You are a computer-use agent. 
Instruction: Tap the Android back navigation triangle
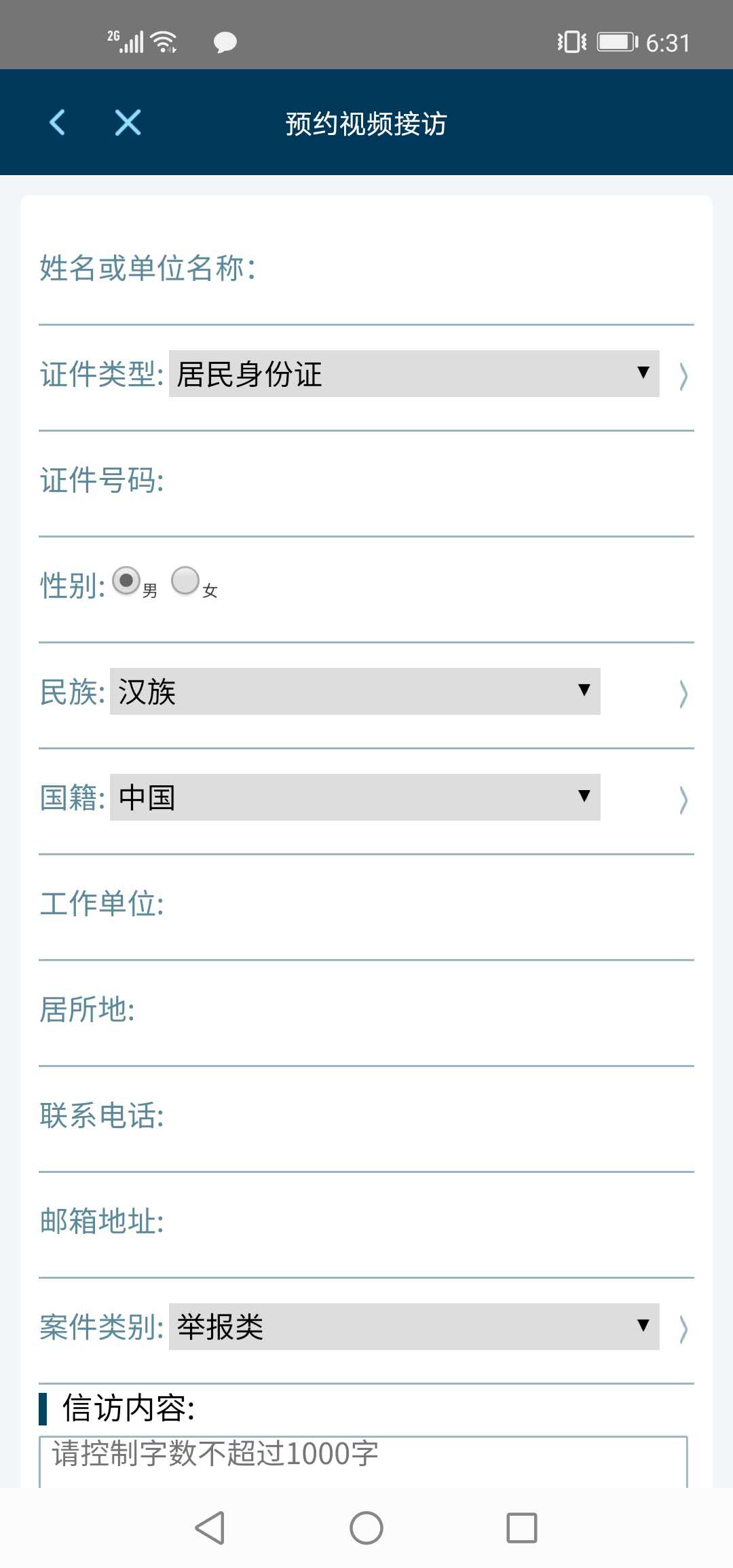tap(210, 1528)
